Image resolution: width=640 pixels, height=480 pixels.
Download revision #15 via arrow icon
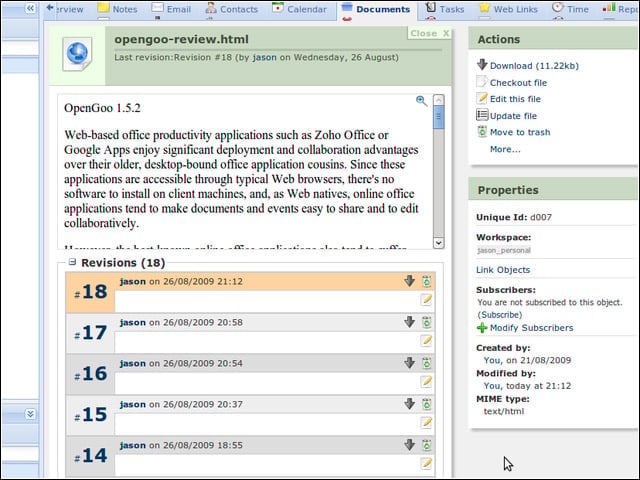coord(409,404)
